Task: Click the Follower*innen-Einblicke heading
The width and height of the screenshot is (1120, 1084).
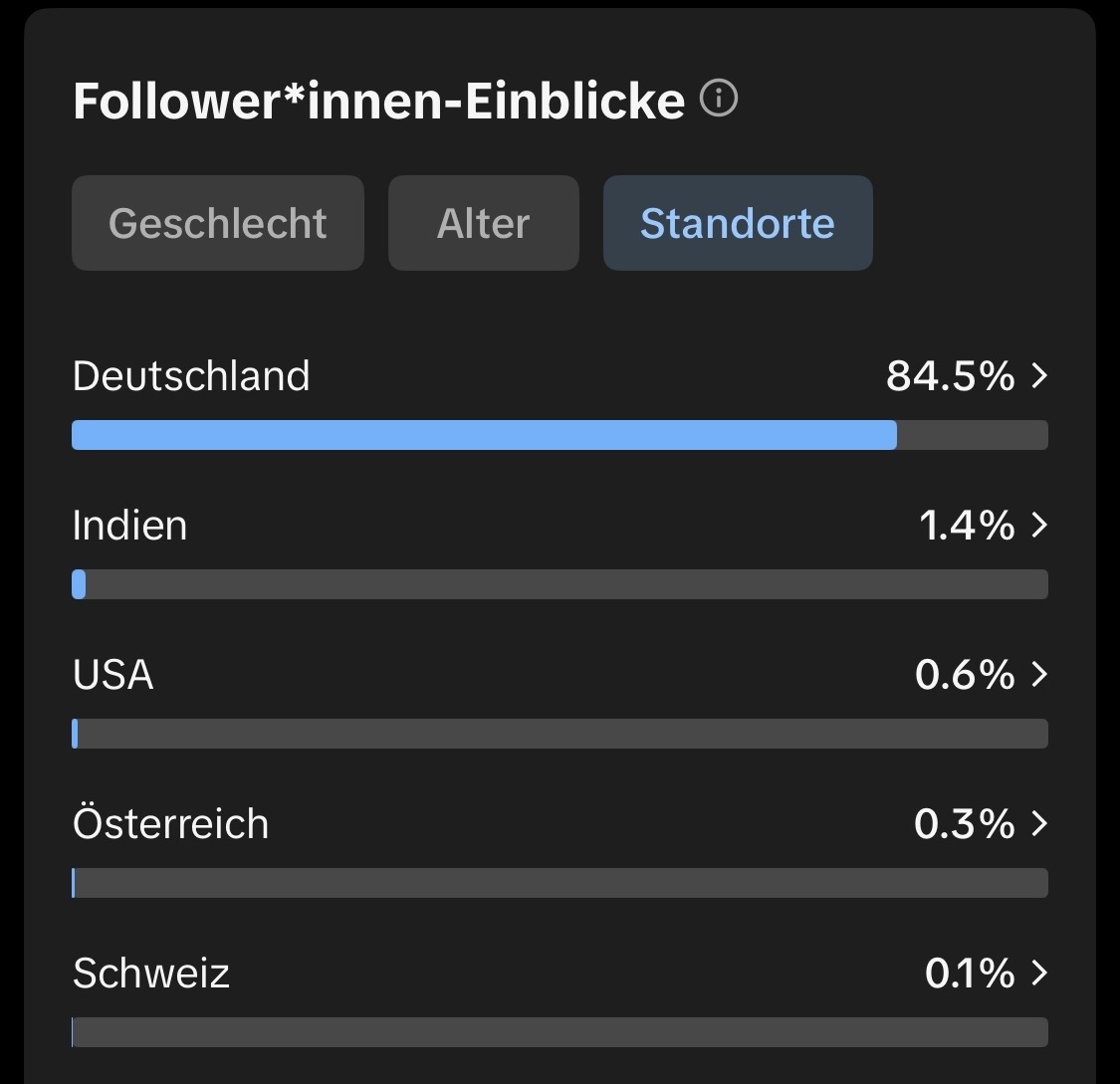Action: pos(378,101)
